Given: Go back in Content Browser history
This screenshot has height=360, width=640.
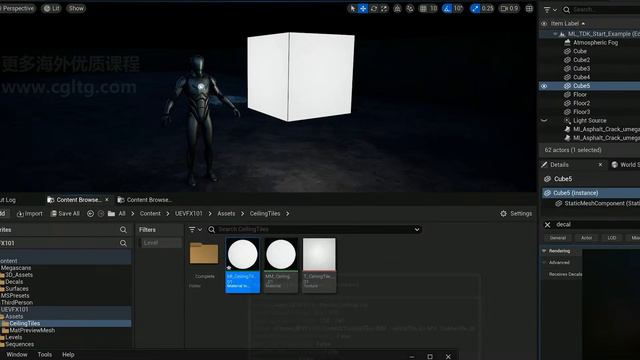Looking at the screenshot, I should pos(90,214).
